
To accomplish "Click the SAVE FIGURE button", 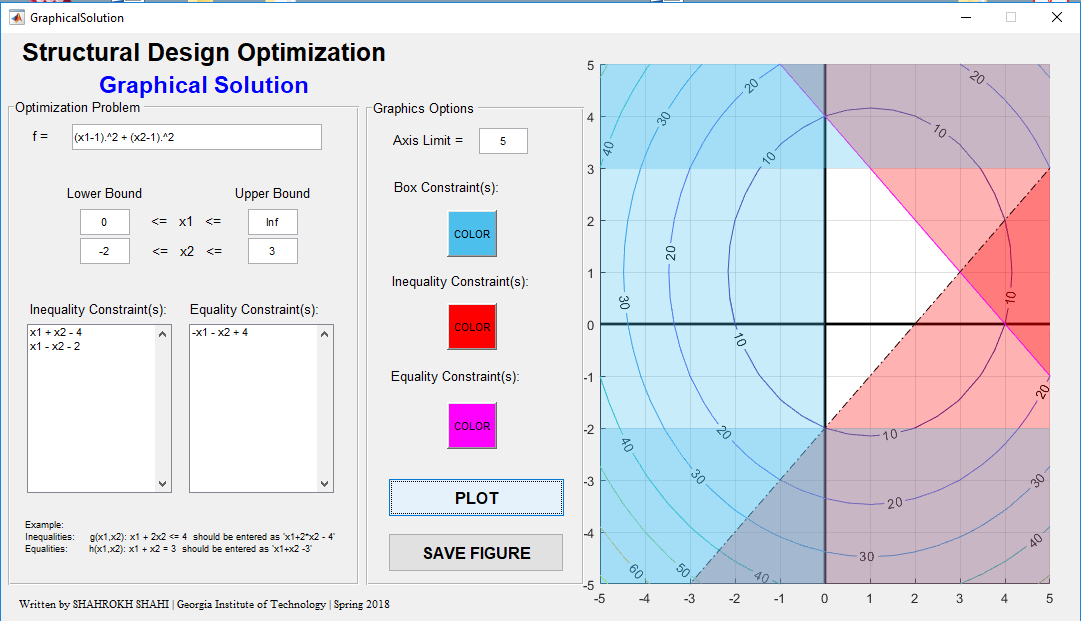I will [x=476, y=553].
